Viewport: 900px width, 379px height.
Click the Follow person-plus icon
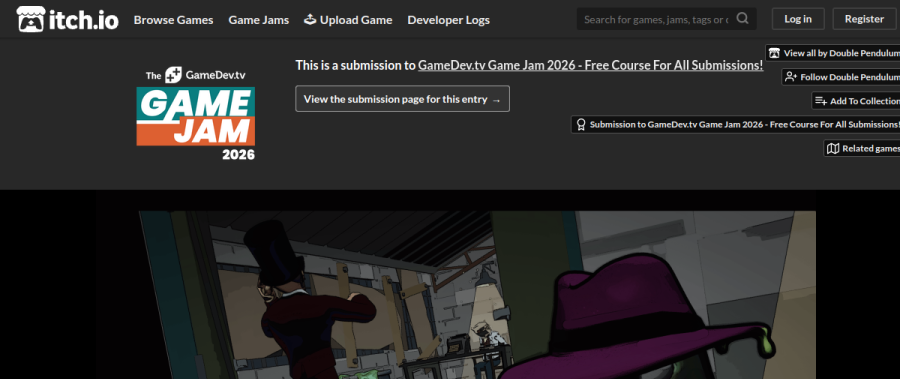pos(791,77)
